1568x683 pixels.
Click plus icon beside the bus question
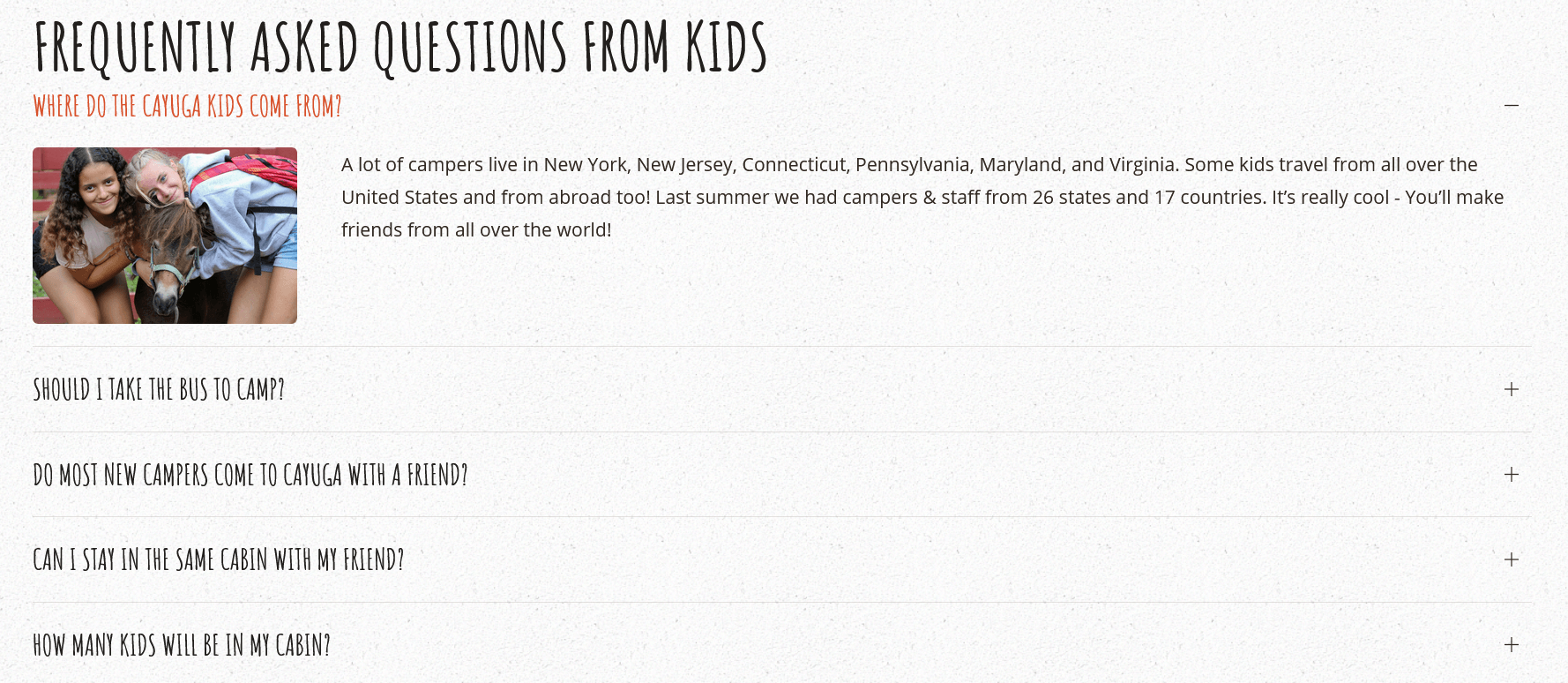pyautogui.click(x=1511, y=389)
